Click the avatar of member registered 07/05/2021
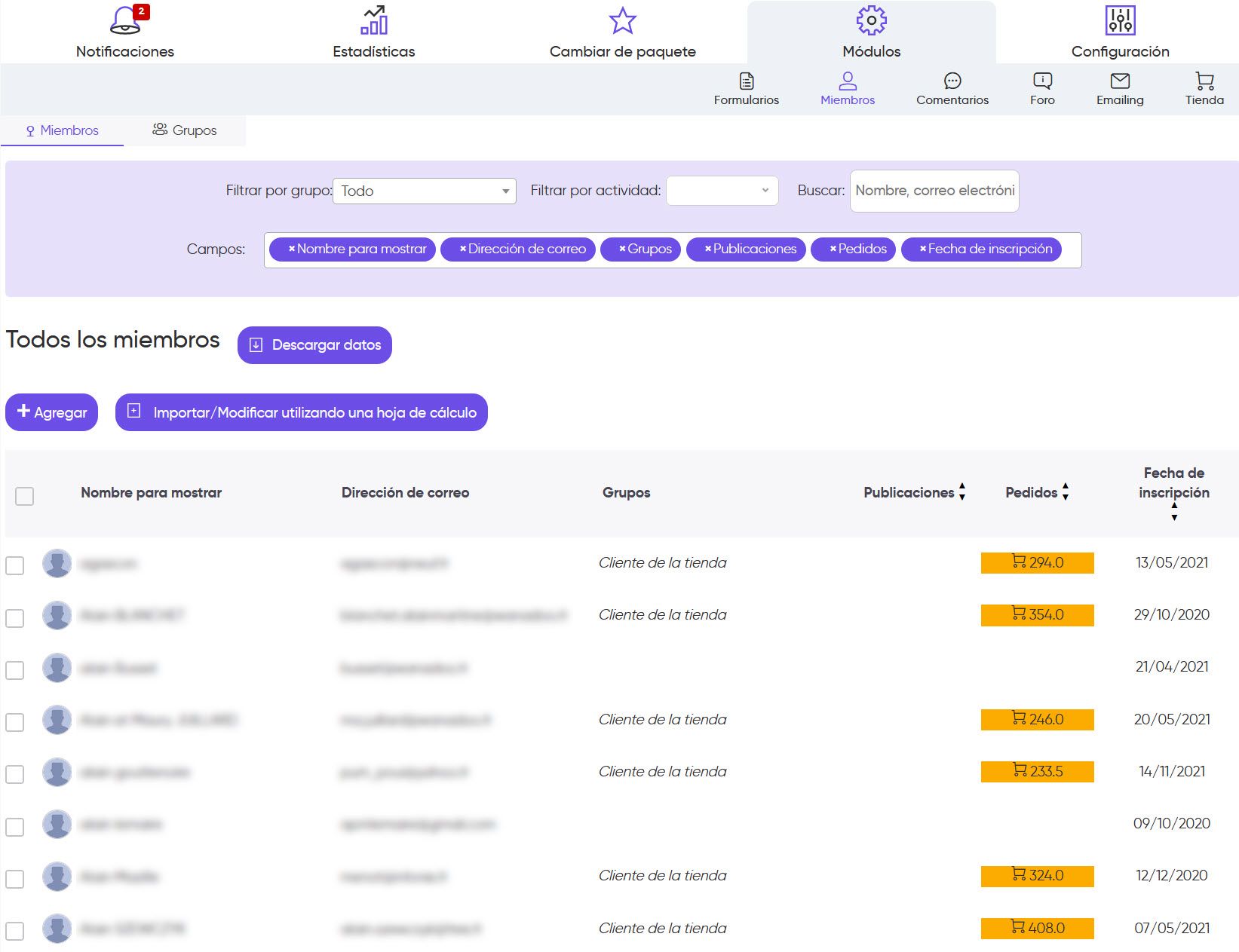 (x=57, y=929)
